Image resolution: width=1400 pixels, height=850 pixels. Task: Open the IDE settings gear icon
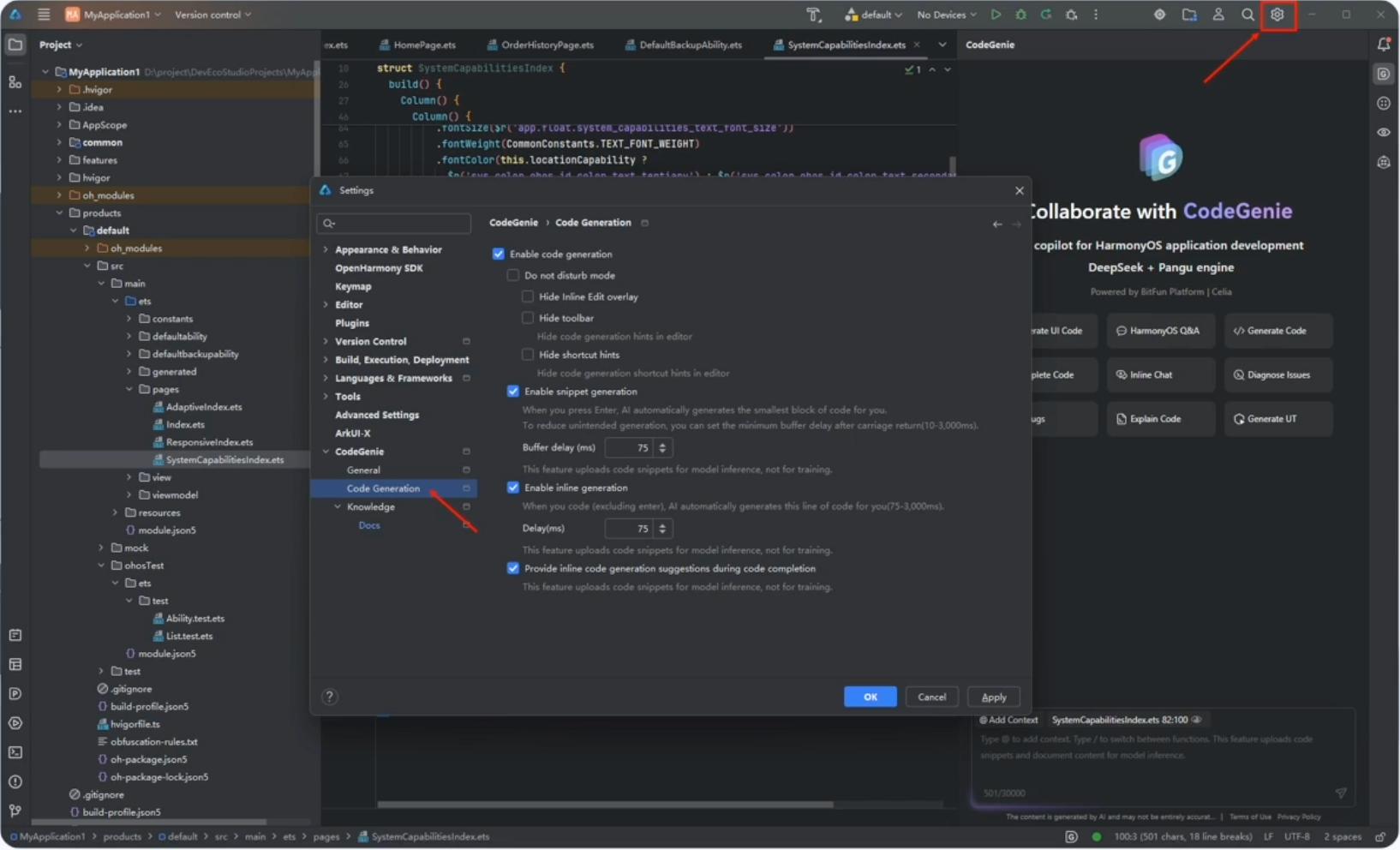pyautogui.click(x=1277, y=15)
